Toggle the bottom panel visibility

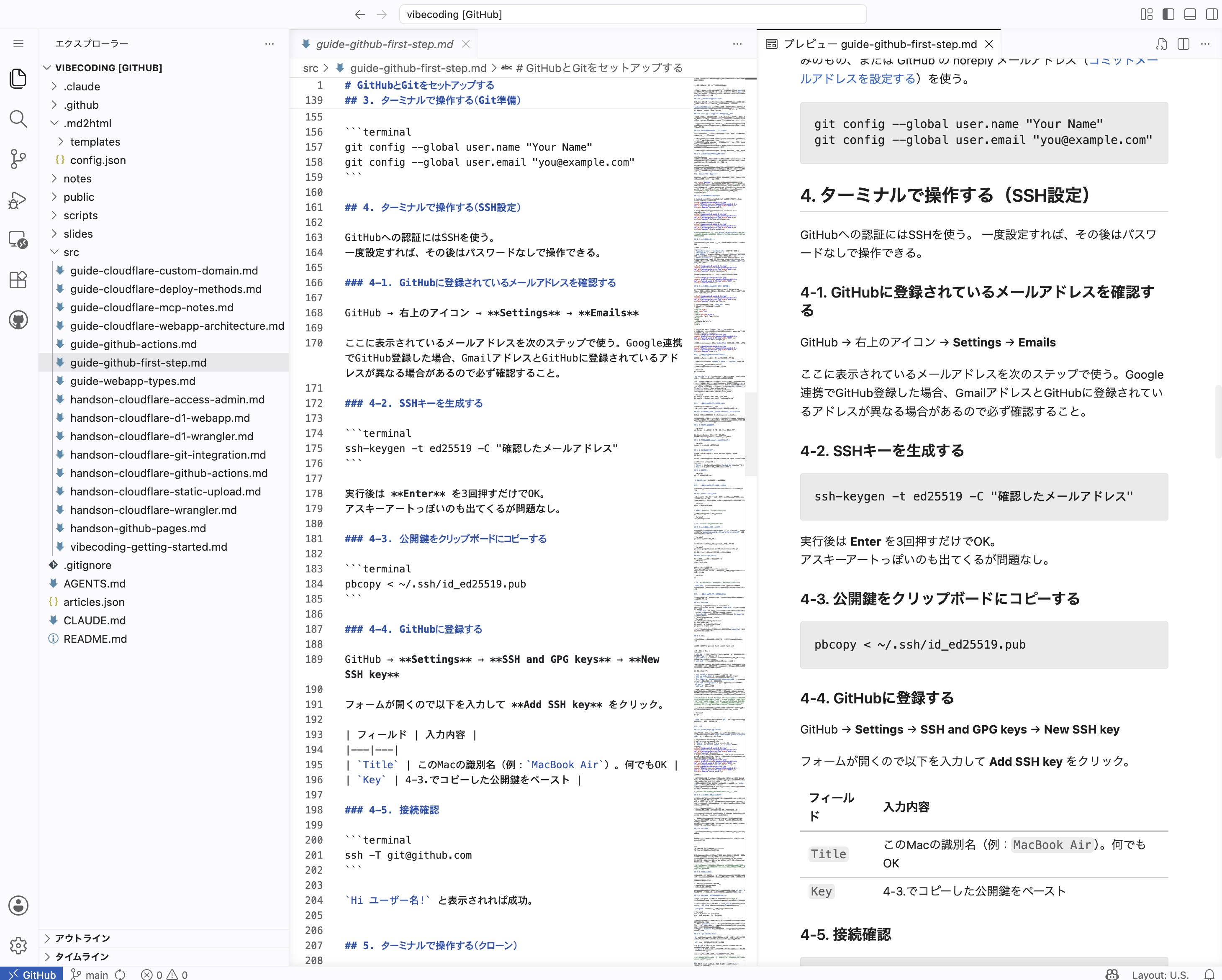1190,14
